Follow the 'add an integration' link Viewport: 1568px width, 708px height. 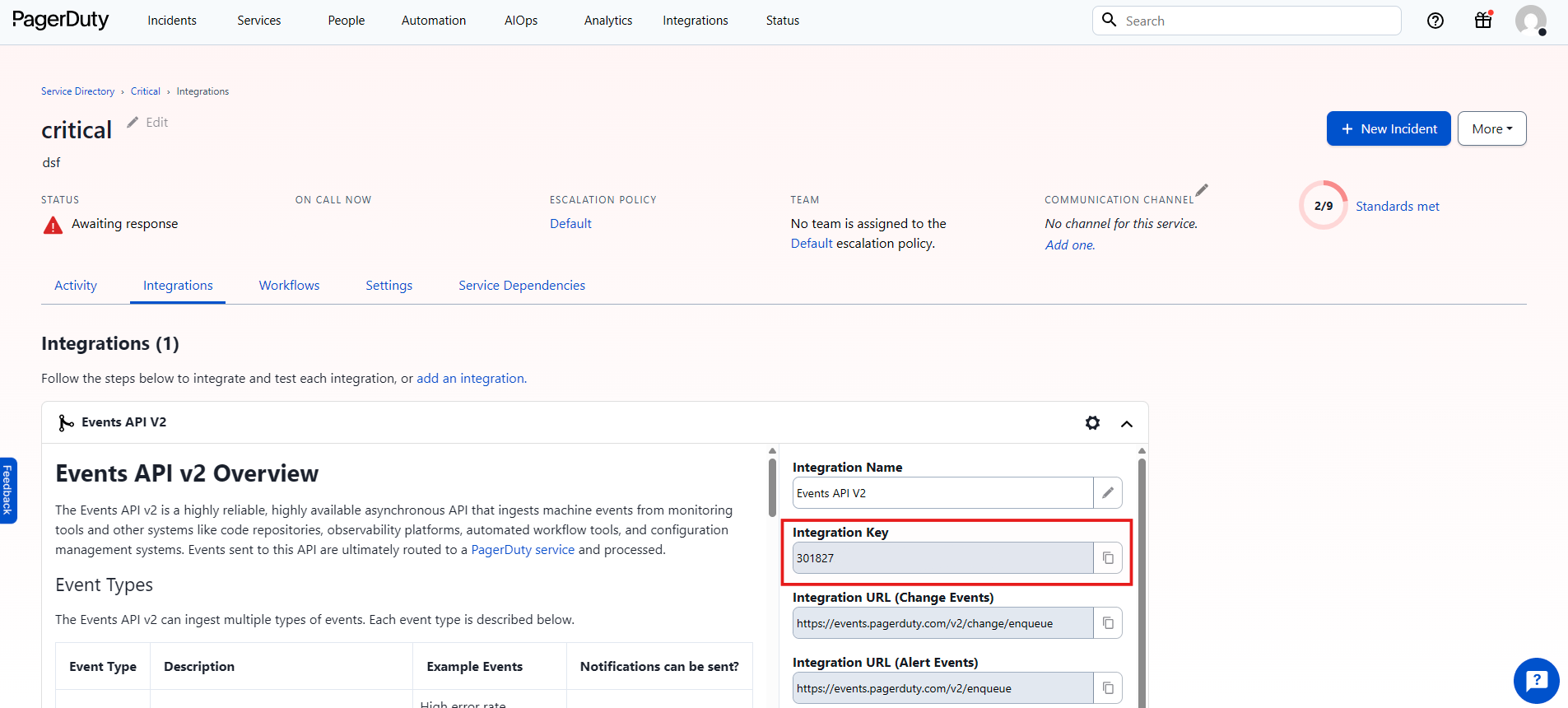pyautogui.click(x=470, y=379)
